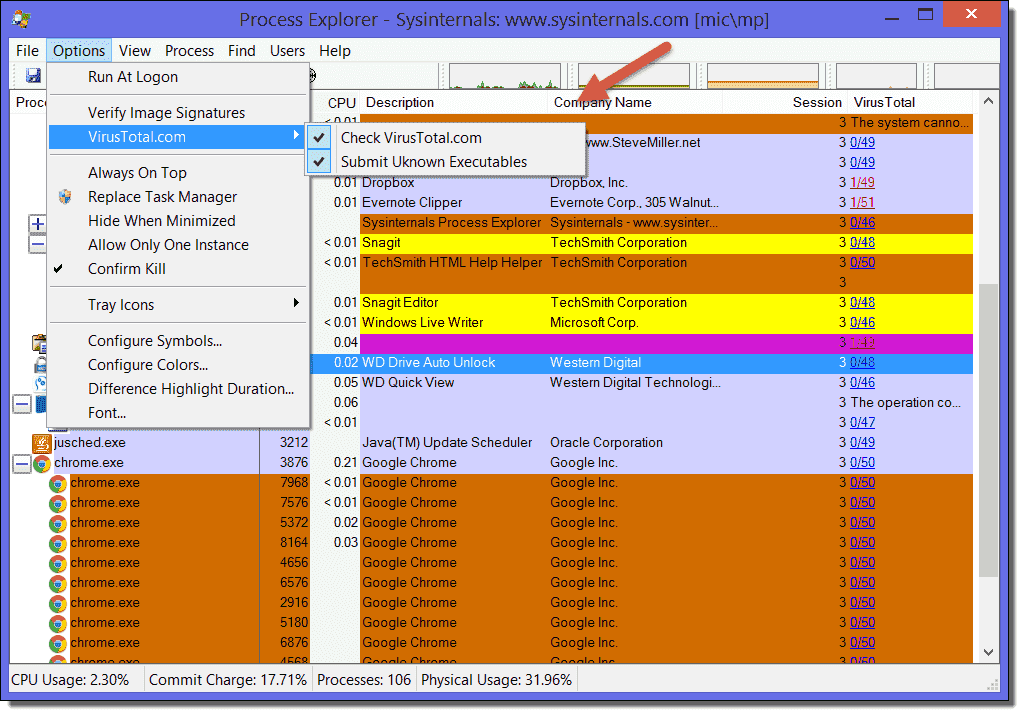This screenshot has width=1024, height=716.
Task: Click the parent chrome.exe icon with PID 3876
Action: pos(42,463)
